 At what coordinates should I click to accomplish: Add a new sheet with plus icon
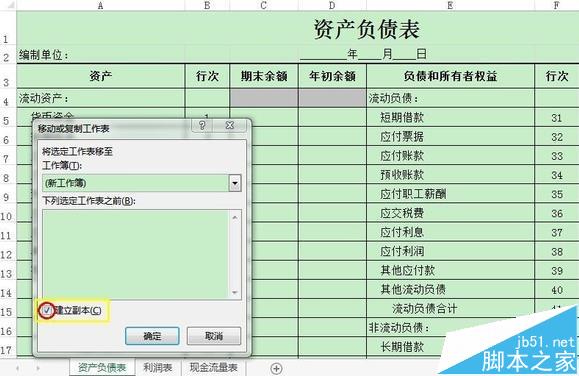tap(276, 368)
